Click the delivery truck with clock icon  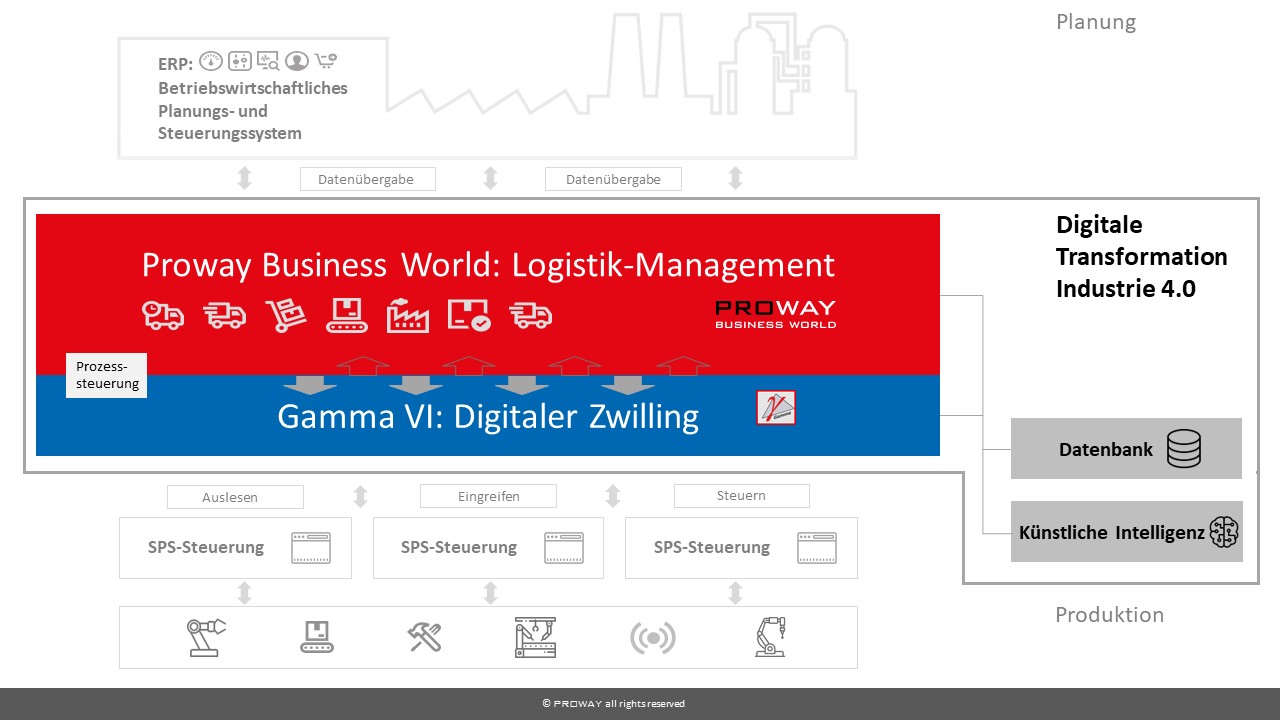163,315
